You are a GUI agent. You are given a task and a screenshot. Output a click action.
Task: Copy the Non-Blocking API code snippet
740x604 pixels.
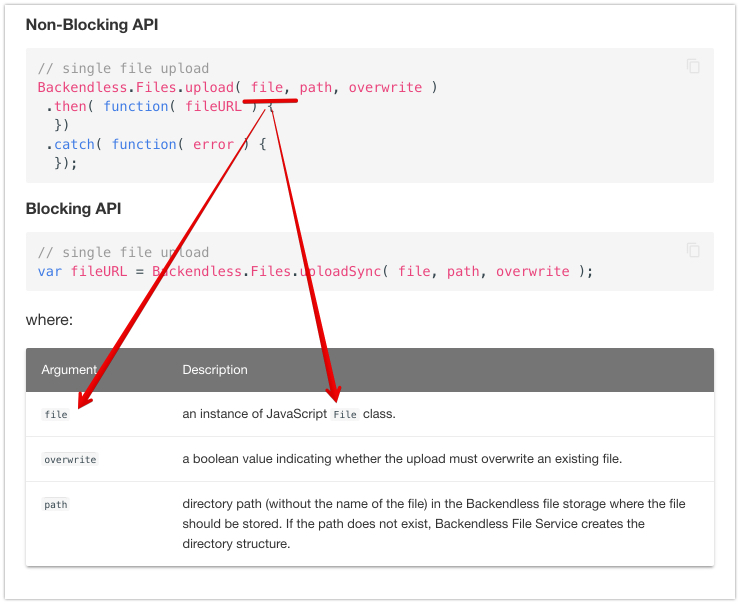tap(693, 67)
